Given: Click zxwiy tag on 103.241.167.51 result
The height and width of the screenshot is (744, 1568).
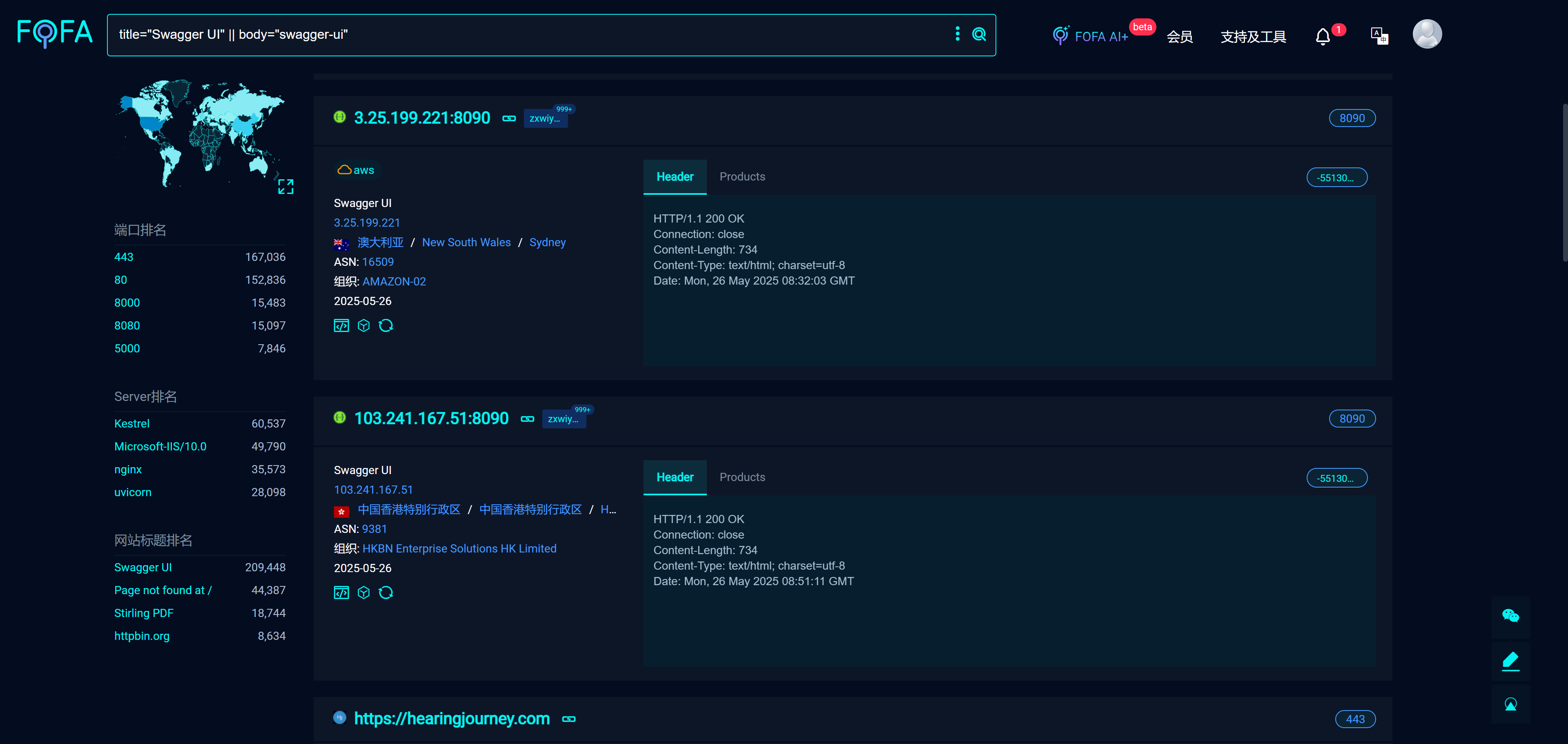Looking at the screenshot, I should [563, 419].
